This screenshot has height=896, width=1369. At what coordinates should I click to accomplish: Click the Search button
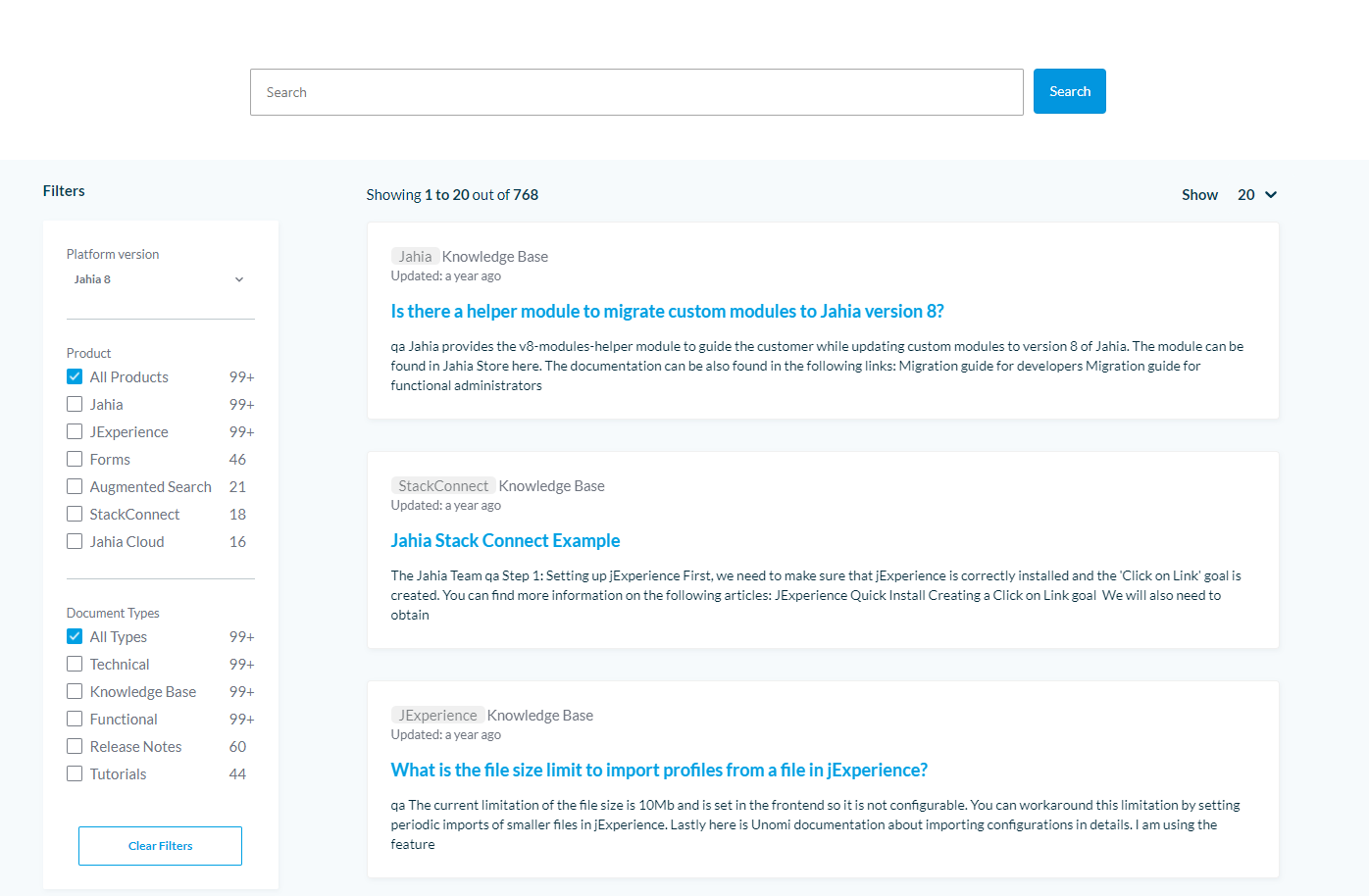point(1069,91)
